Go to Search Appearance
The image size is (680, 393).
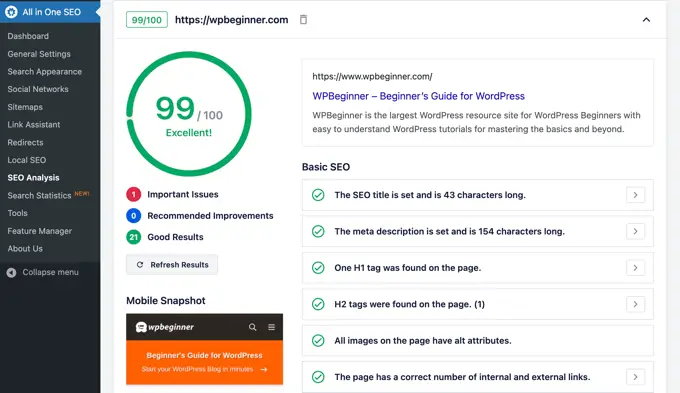(44, 72)
